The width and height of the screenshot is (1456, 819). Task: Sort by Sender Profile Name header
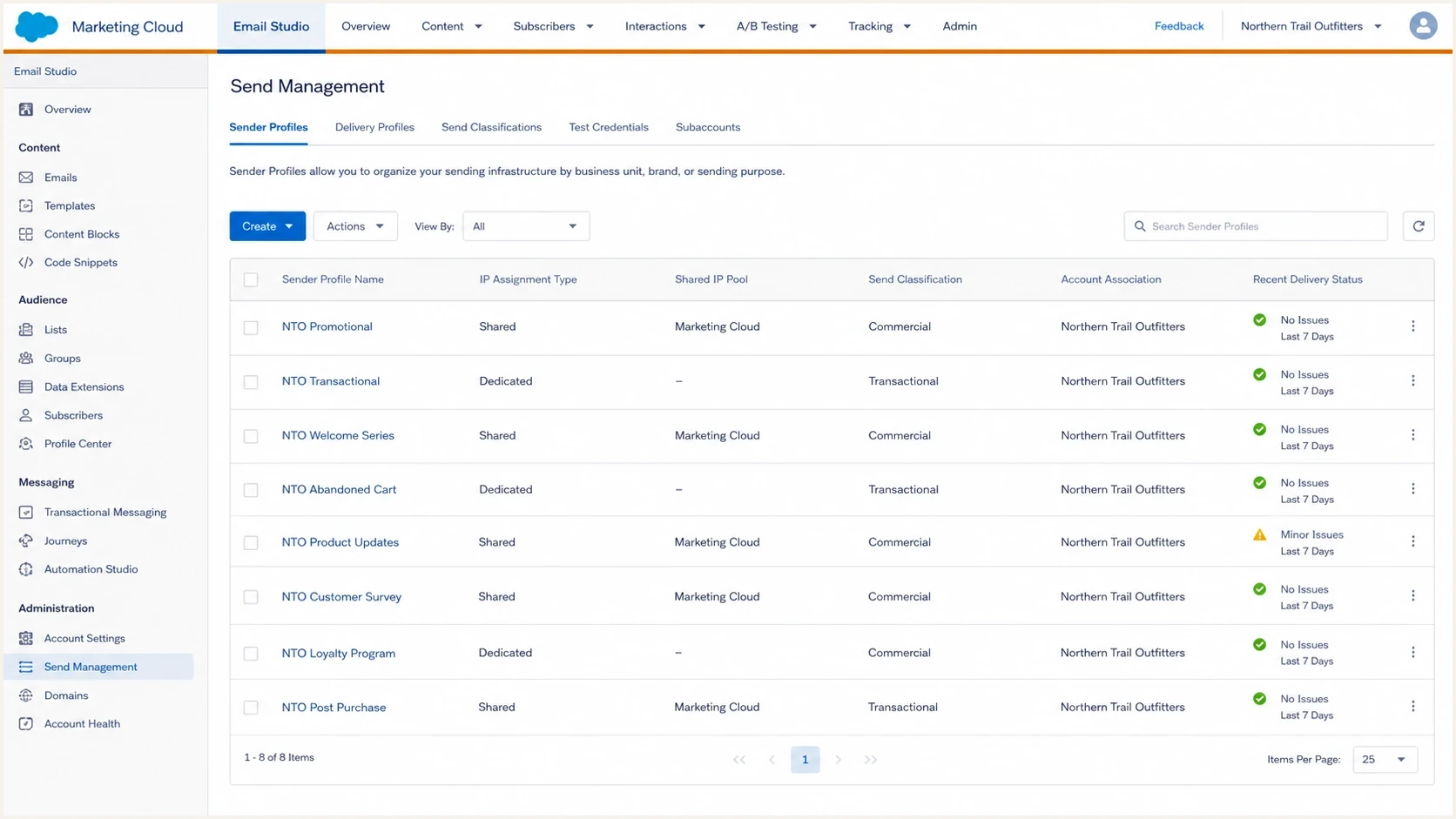click(333, 279)
